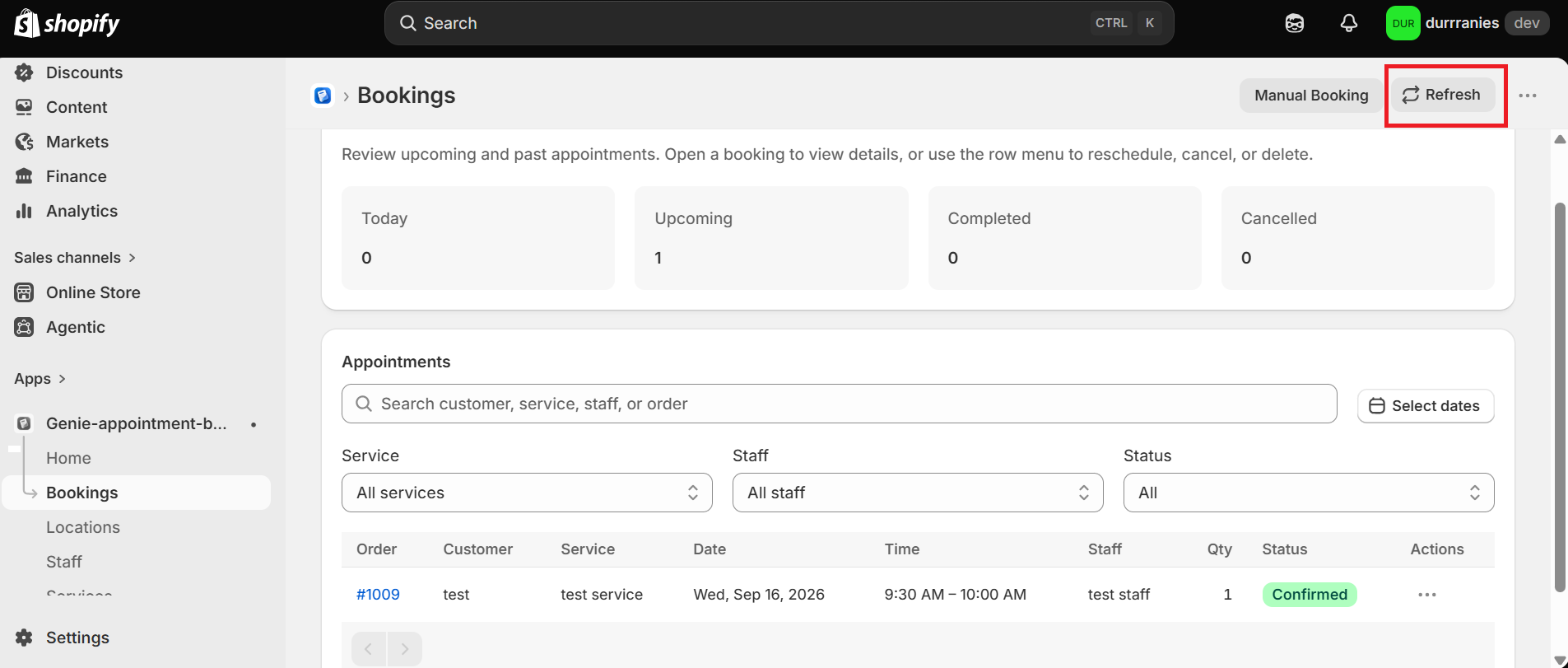Image resolution: width=1568 pixels, height=668 pixels.
Task: Click the Confirmed status badge
Action: tap(1310, 595)
